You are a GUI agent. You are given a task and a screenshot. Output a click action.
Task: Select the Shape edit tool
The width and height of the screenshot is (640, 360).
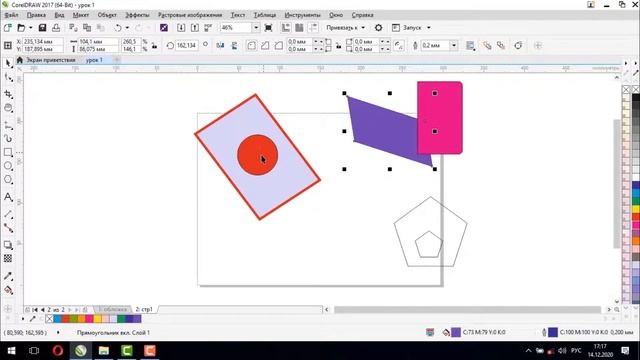click(x=8, y=78)
